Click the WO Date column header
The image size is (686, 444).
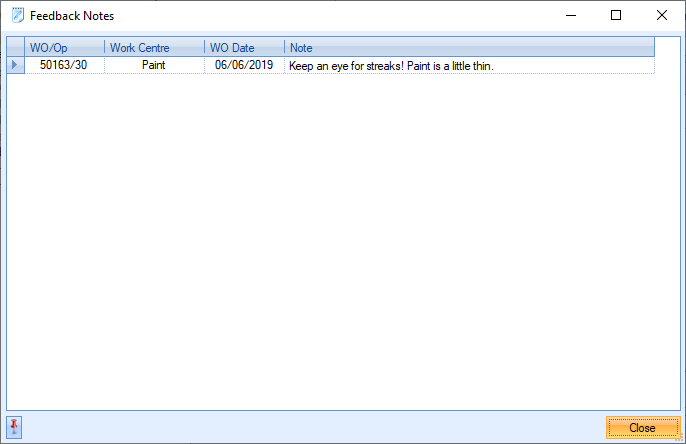244,47
